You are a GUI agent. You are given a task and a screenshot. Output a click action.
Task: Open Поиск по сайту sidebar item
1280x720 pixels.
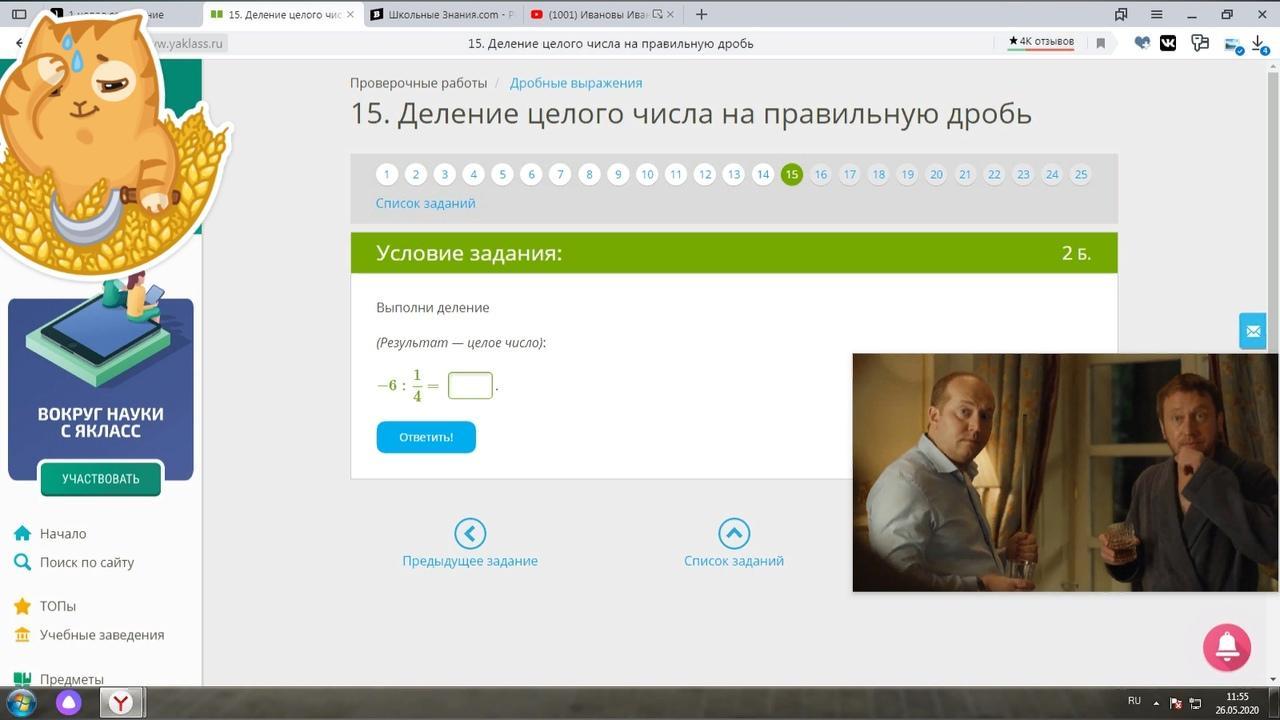pyautogui.click(x=87, y=563)
